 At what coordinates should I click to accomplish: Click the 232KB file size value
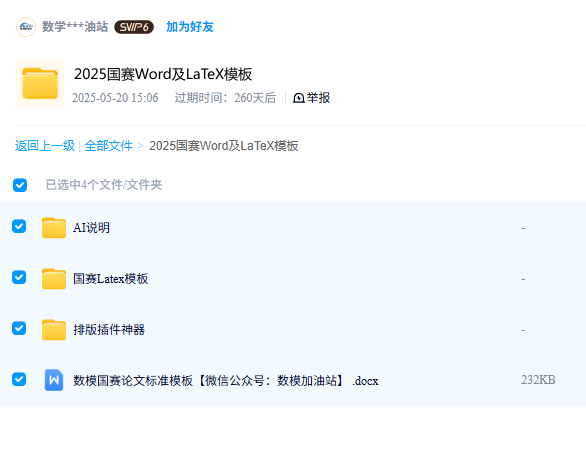[x=538, y=380]
